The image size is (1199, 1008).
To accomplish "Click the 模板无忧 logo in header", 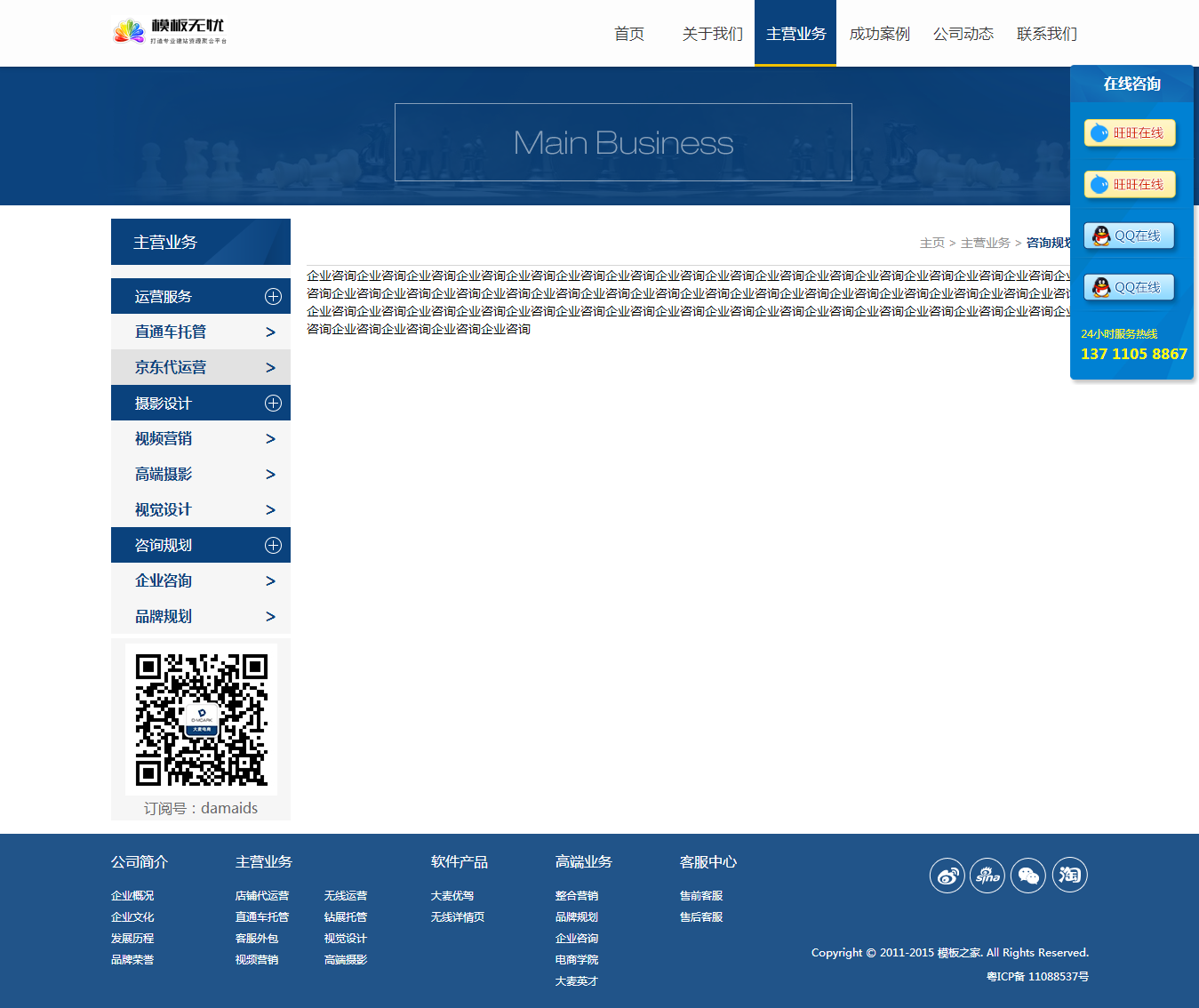I will (171, 32).
